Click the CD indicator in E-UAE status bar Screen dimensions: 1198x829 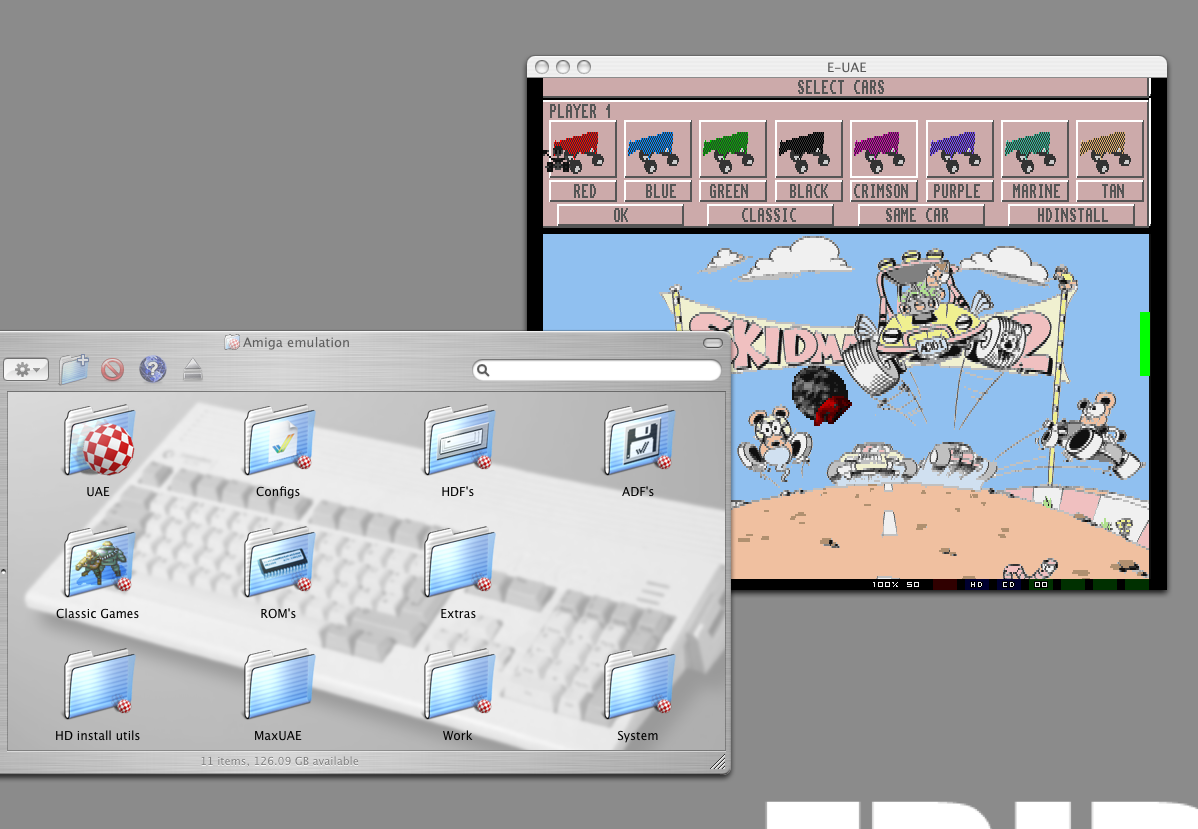coord(1009,585)
